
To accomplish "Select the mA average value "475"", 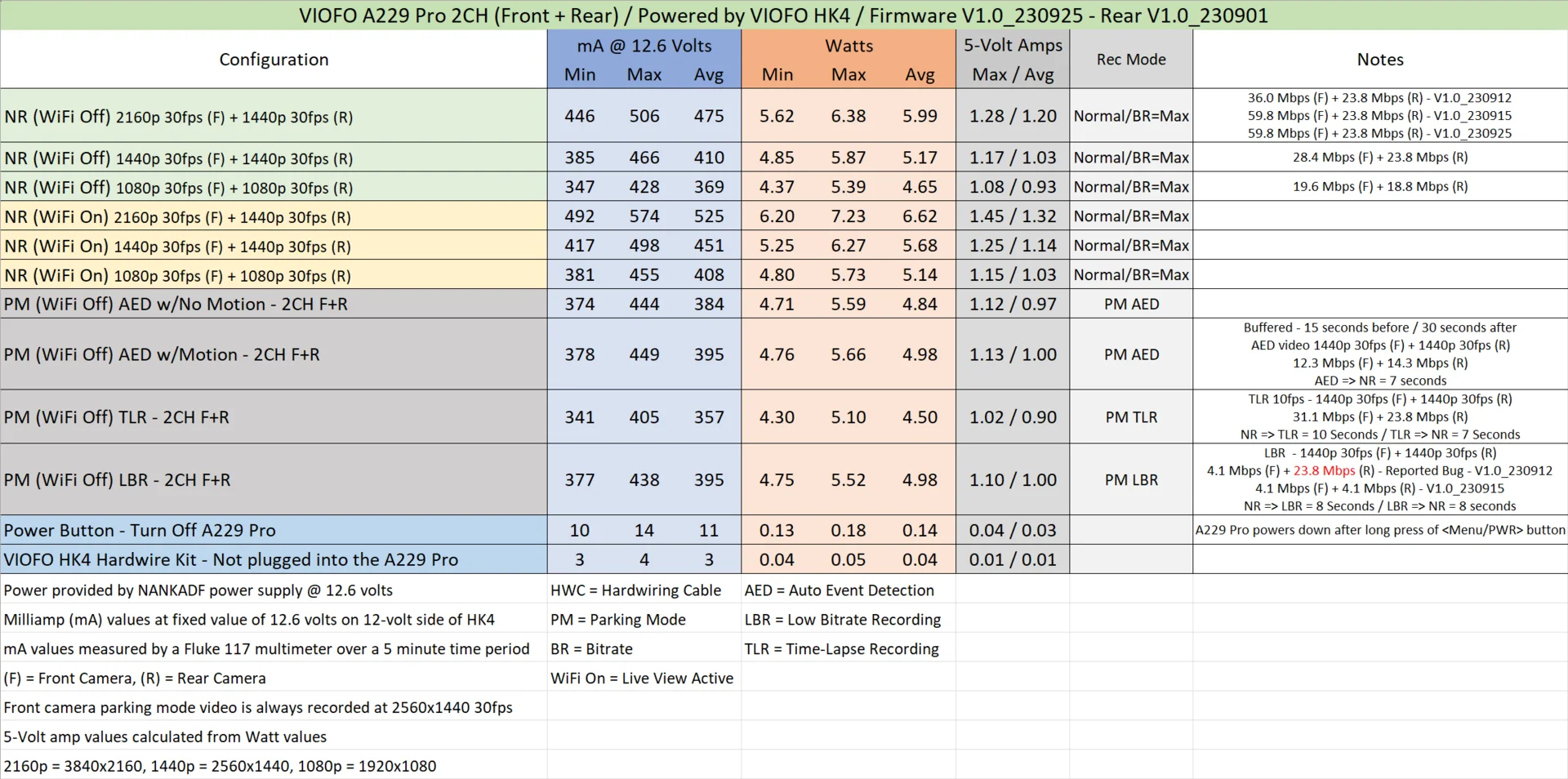I will (x=709, y=116).
